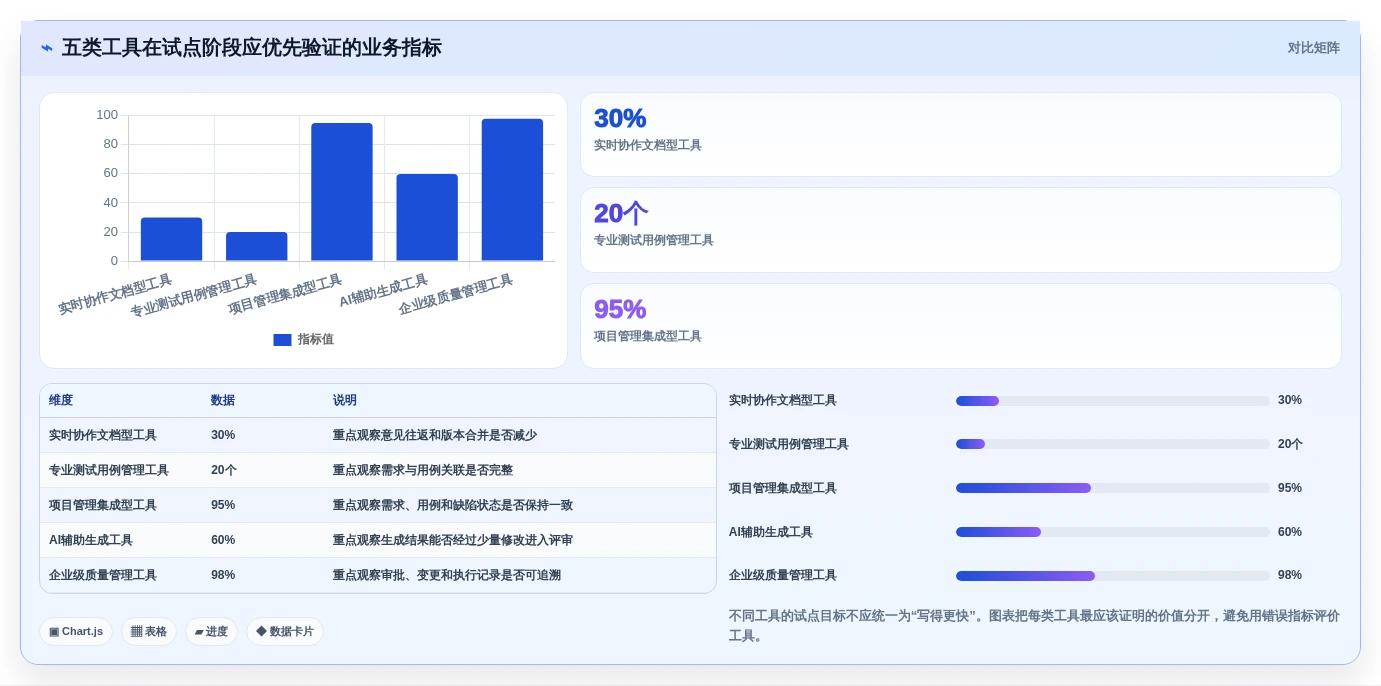Click AI辅助生成工具 progress bar at 60%

tap(1112, 532)
